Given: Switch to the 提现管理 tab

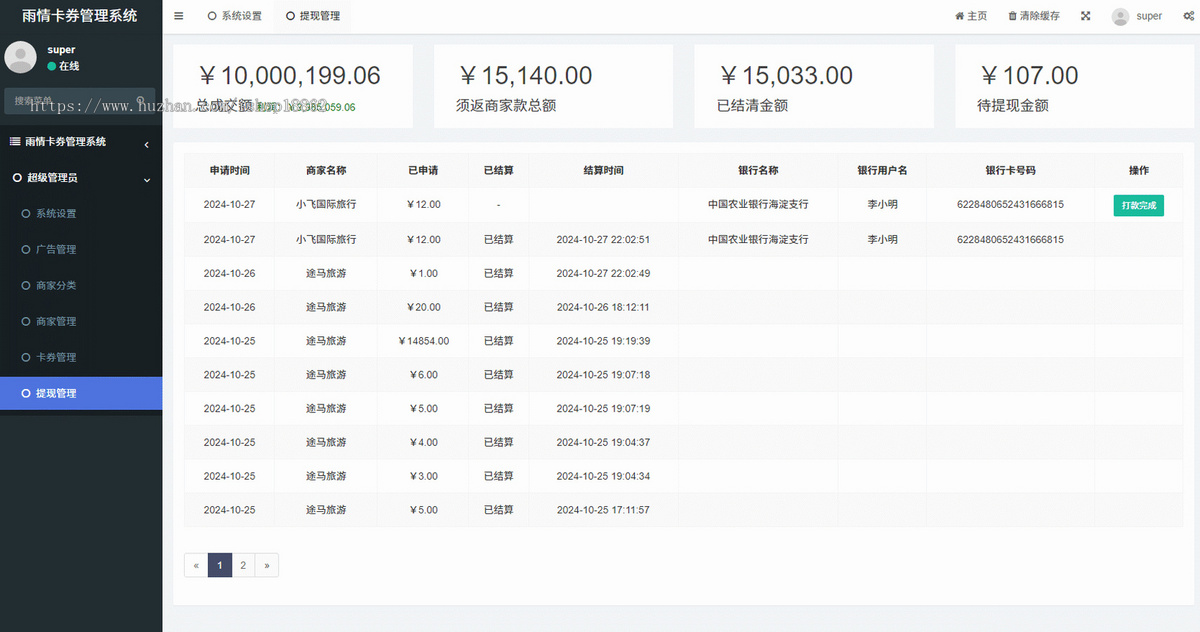Looking at the screenshot, I should click(313, 16).
